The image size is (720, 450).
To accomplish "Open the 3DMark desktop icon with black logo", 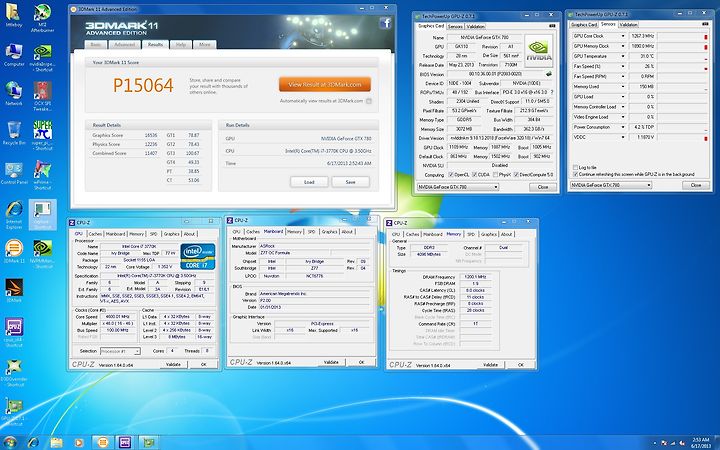I will 14,288.
